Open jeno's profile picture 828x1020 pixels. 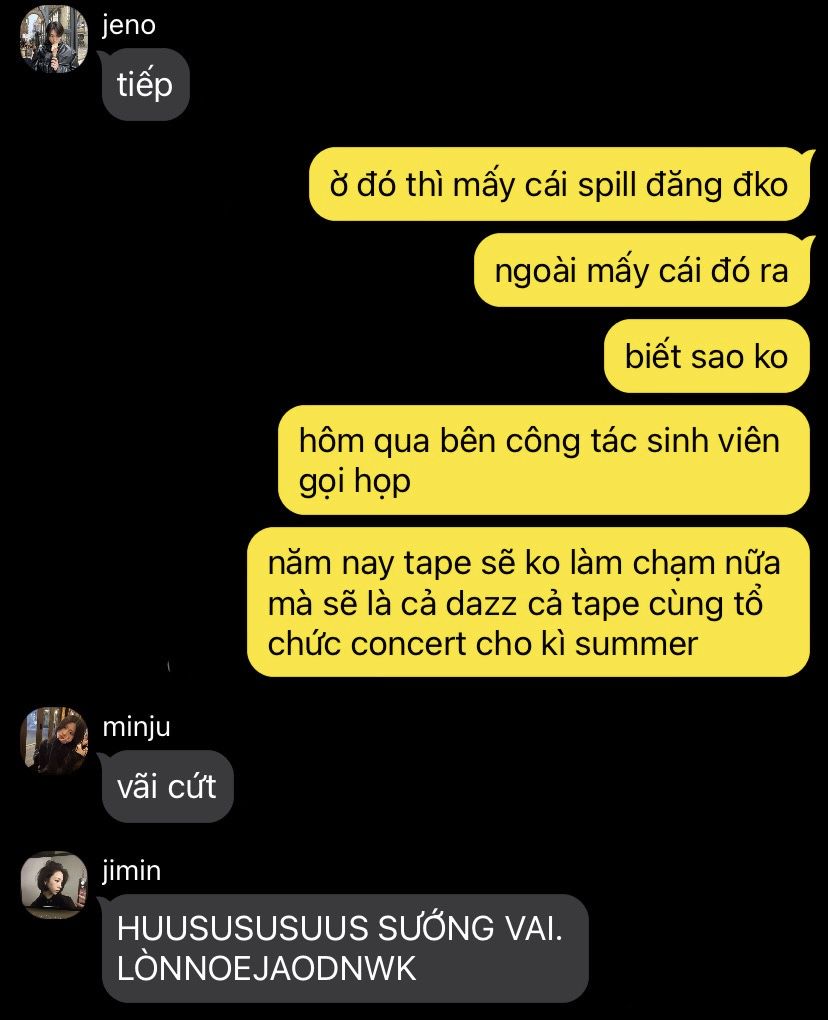54,39
